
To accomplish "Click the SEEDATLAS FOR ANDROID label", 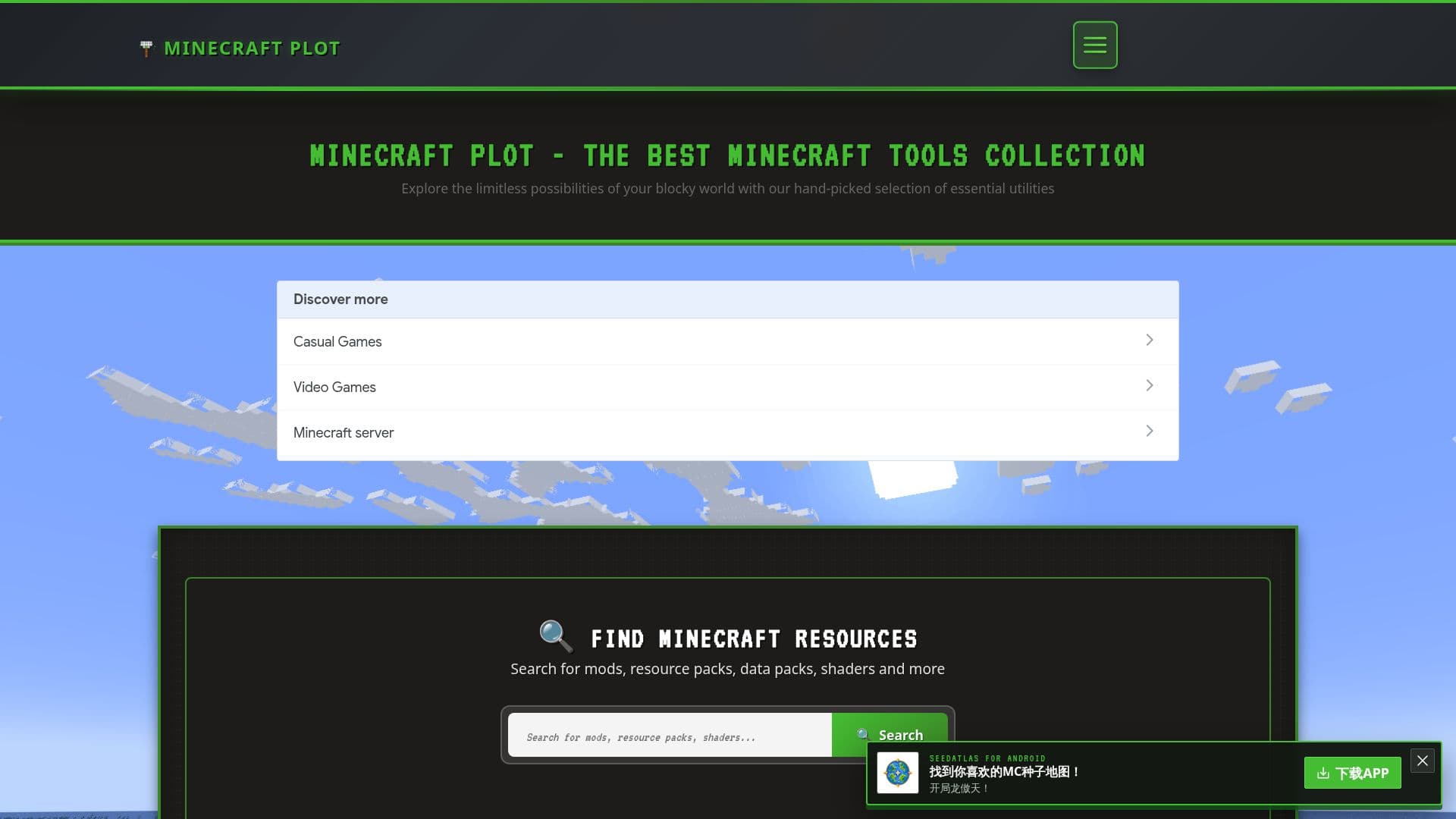I will point(987,758).
